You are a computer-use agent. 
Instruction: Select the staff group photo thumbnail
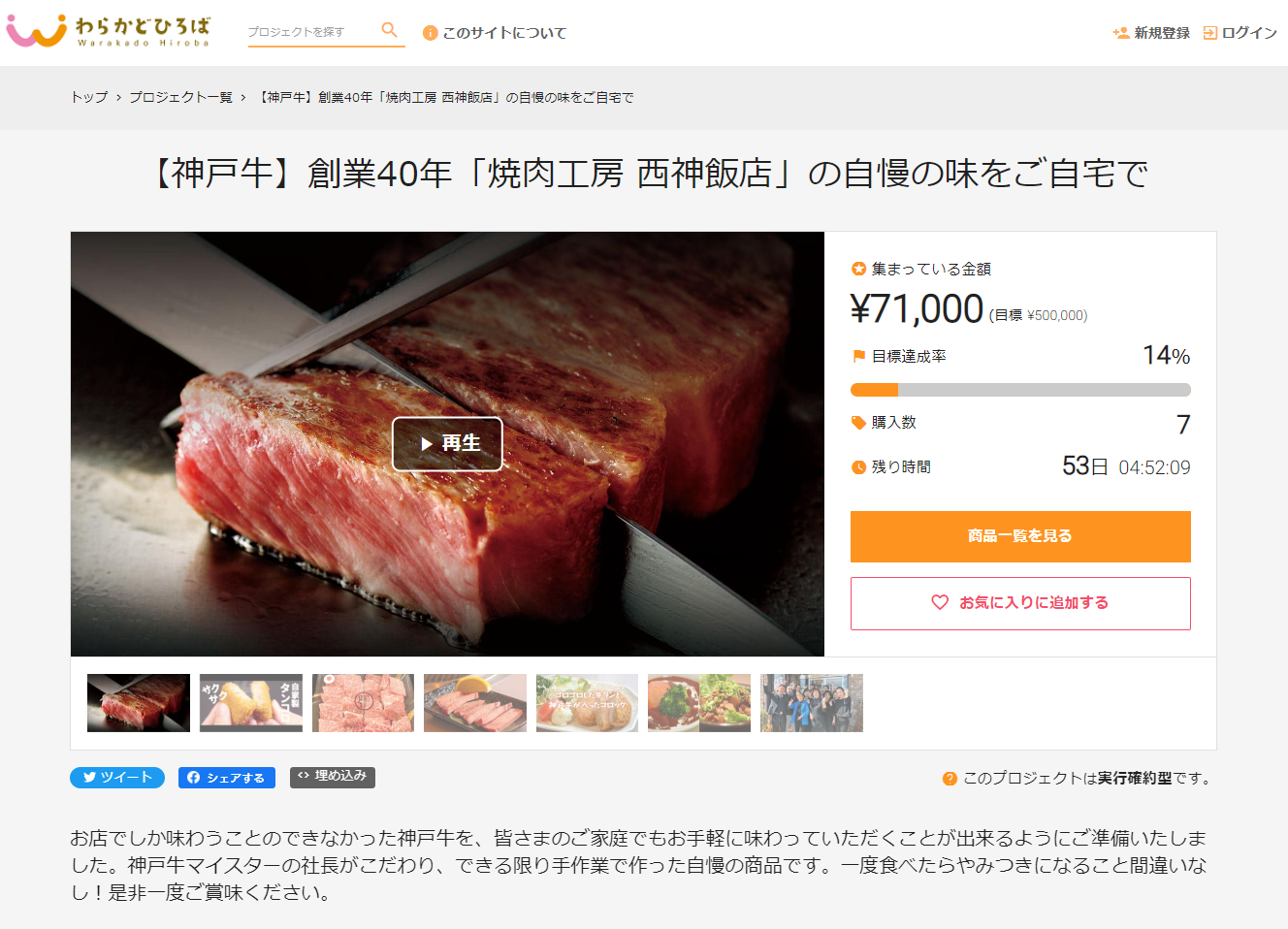[812, 703]
